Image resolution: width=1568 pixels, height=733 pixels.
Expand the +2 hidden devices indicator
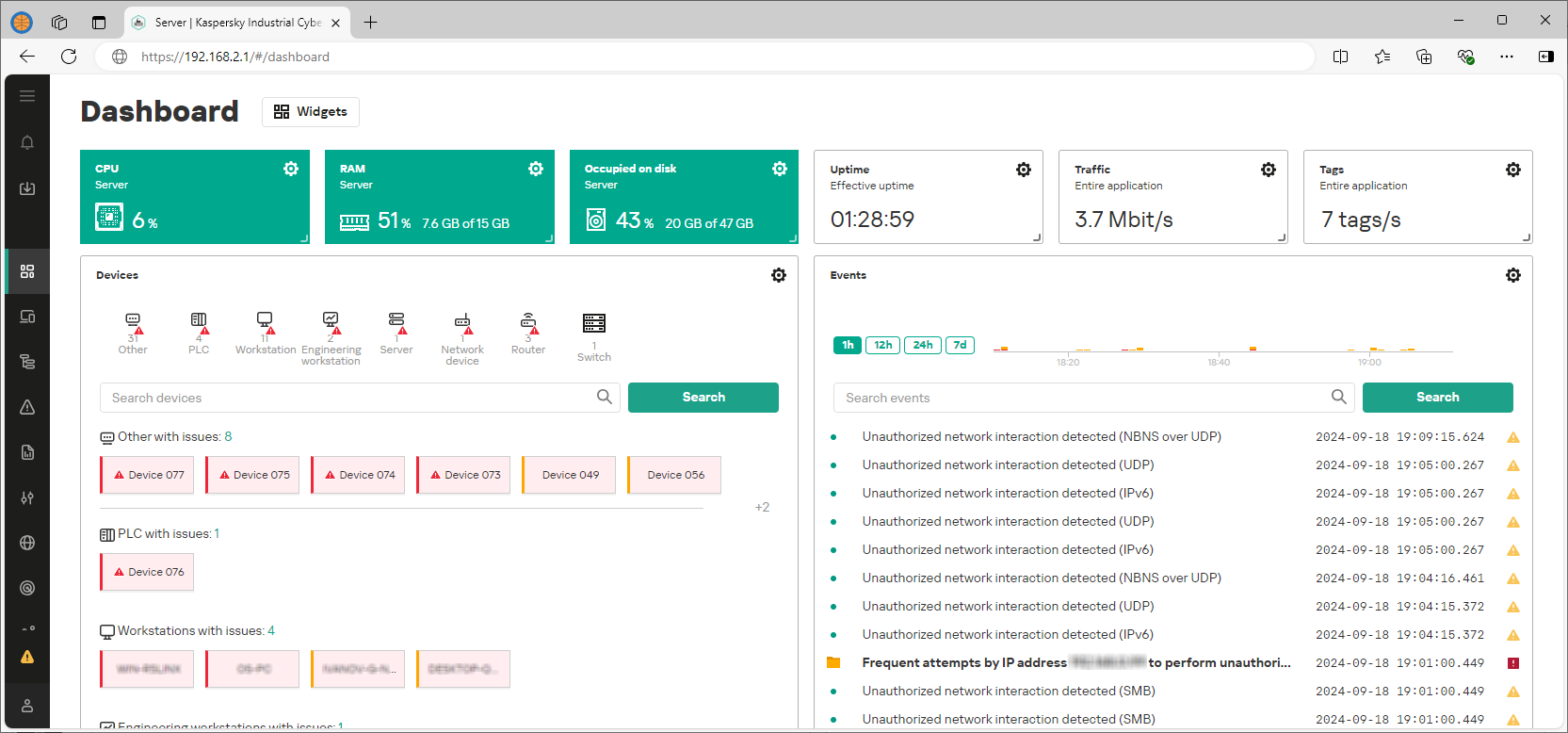[x=762, y=507]
